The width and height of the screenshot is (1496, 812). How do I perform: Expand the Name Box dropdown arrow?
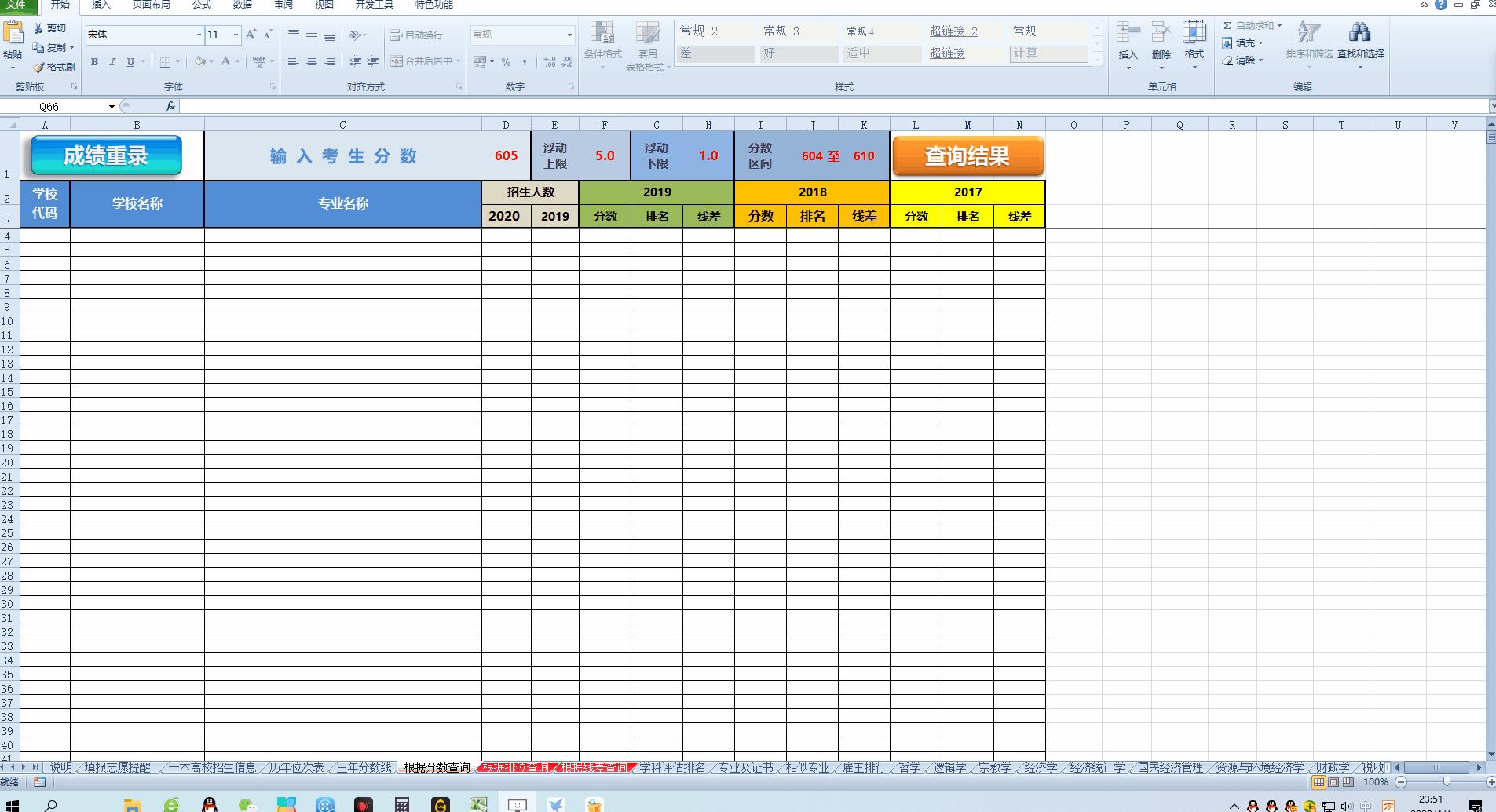[112, 107]
